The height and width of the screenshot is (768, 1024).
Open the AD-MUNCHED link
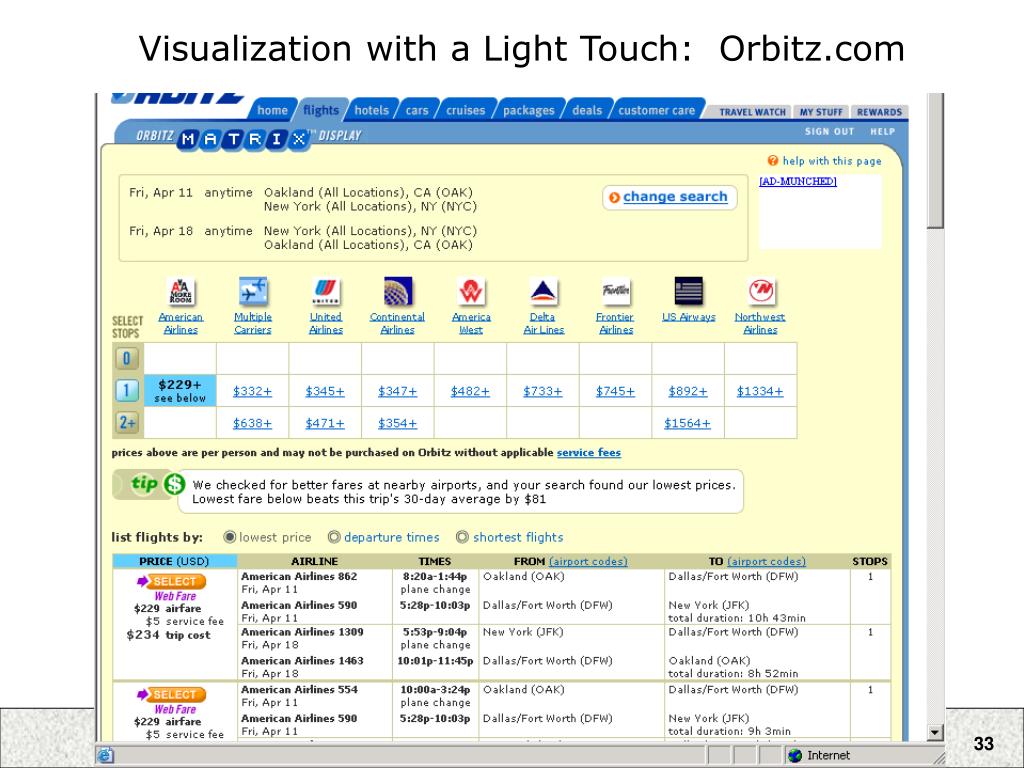(797, 181)
